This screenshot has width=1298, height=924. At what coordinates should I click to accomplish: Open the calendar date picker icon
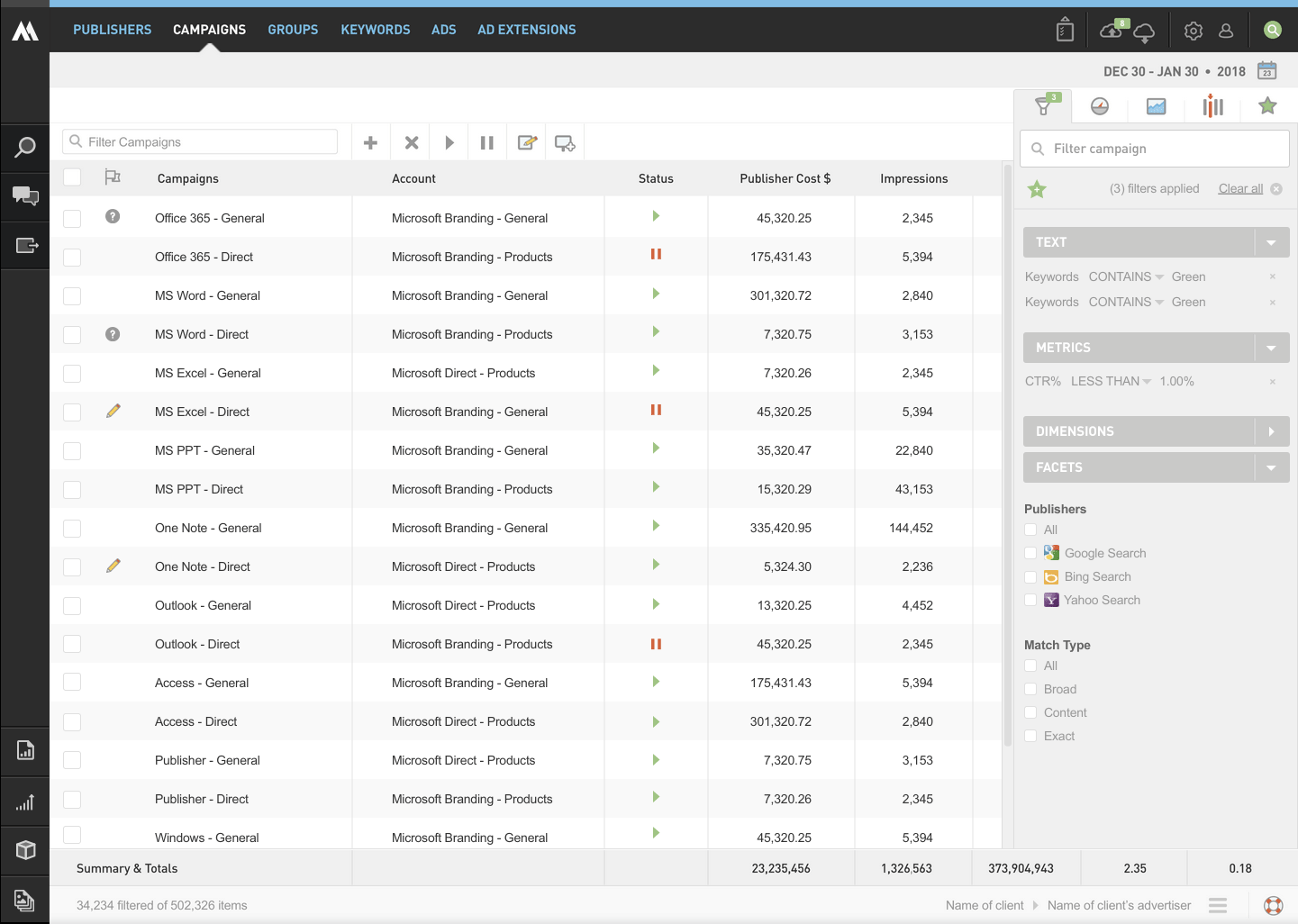pyautogui.click(x=1267, y=71)
